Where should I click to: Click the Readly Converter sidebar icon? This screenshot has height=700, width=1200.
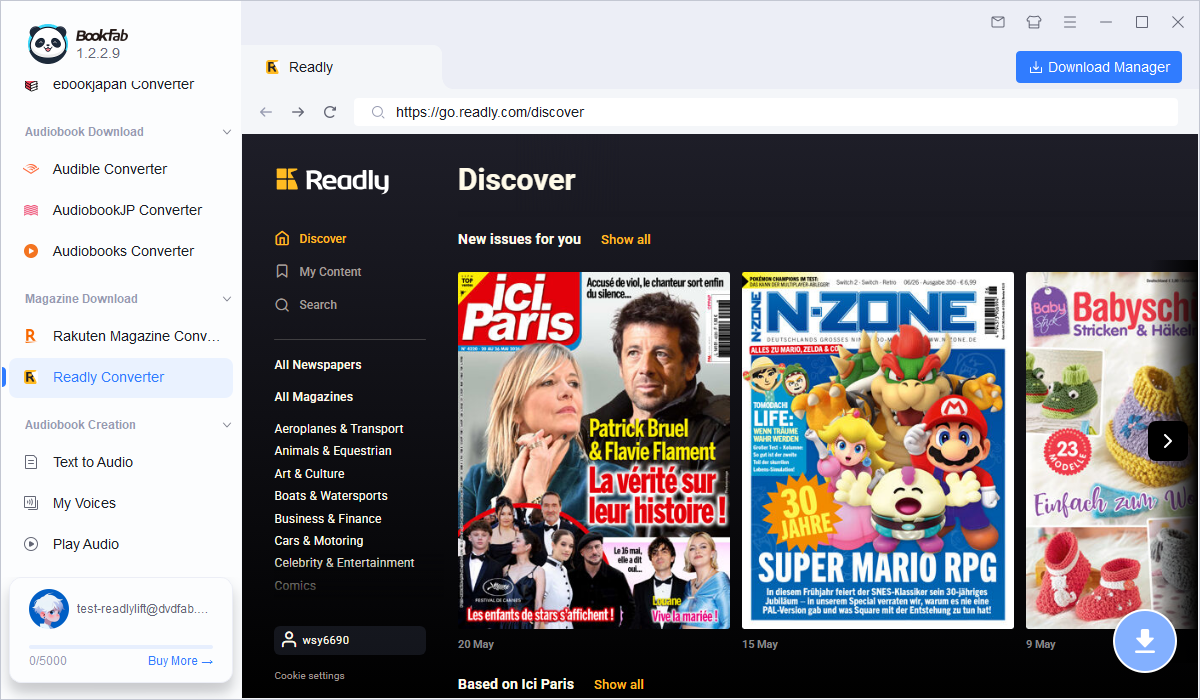tap(31, 377)
